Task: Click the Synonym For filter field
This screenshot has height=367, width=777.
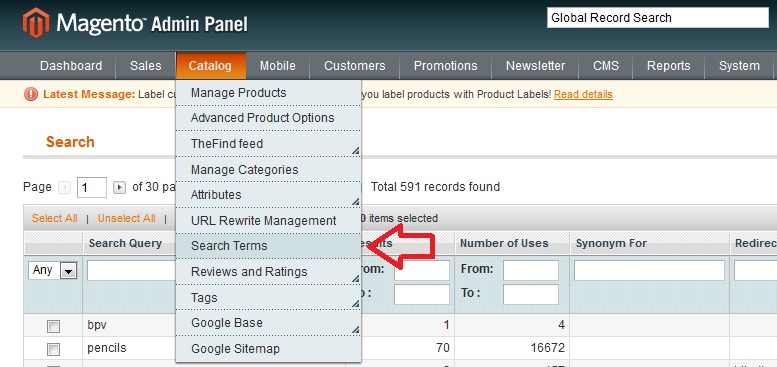Action: tap(649, 270)
